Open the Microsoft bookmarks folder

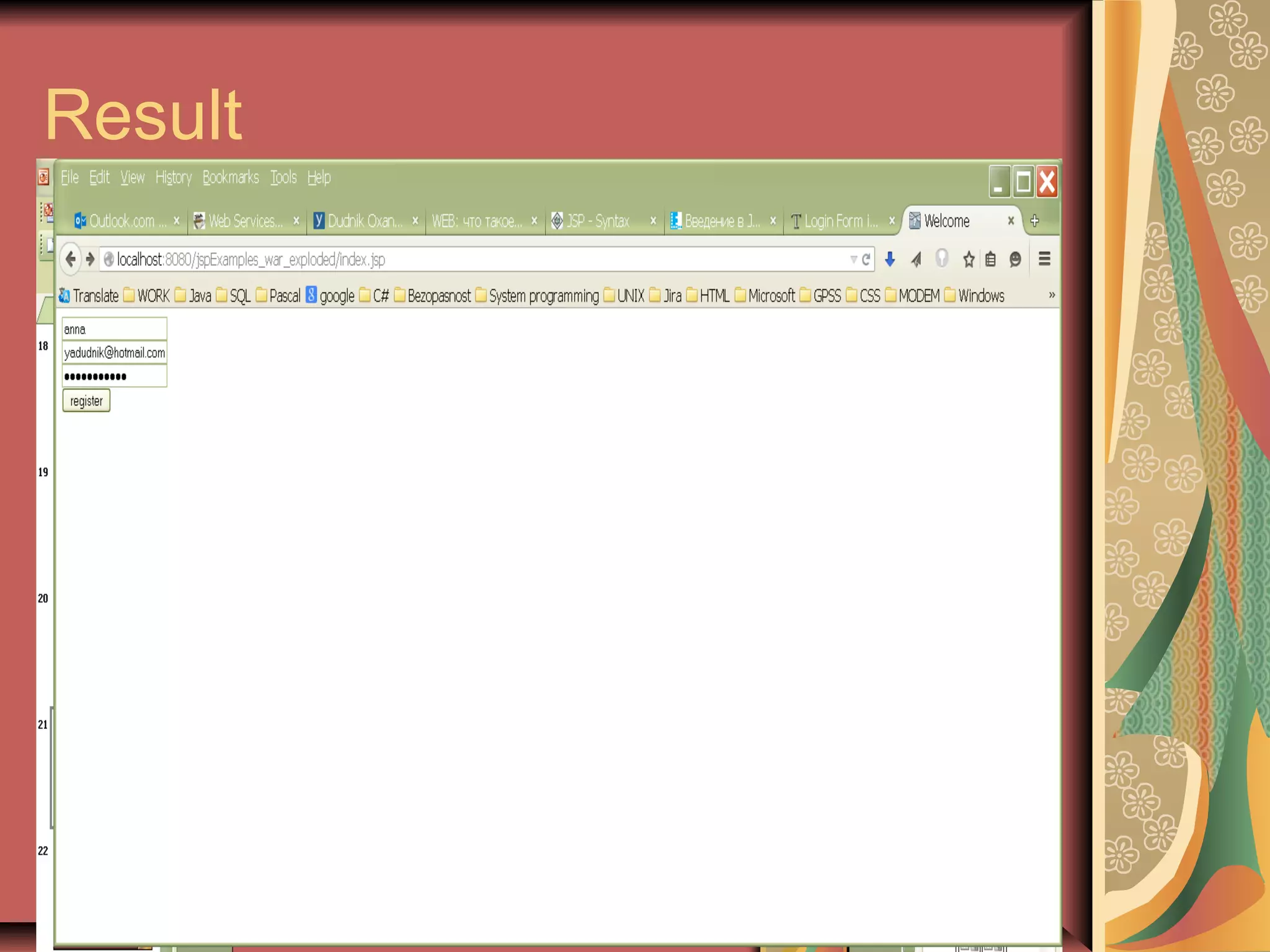[x=765, y=296]
